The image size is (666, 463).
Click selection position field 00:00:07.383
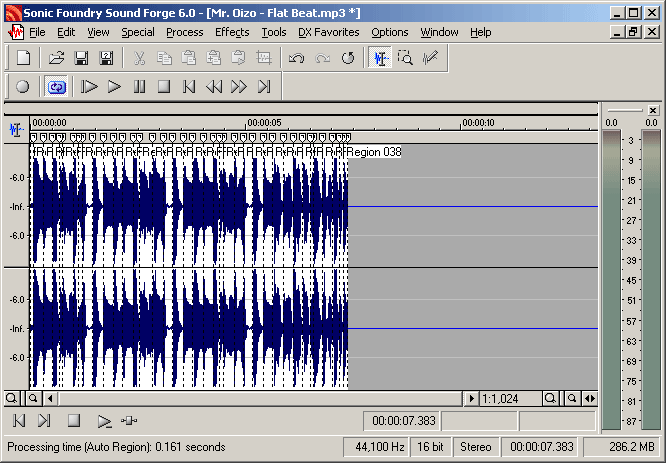coord(402,421)
